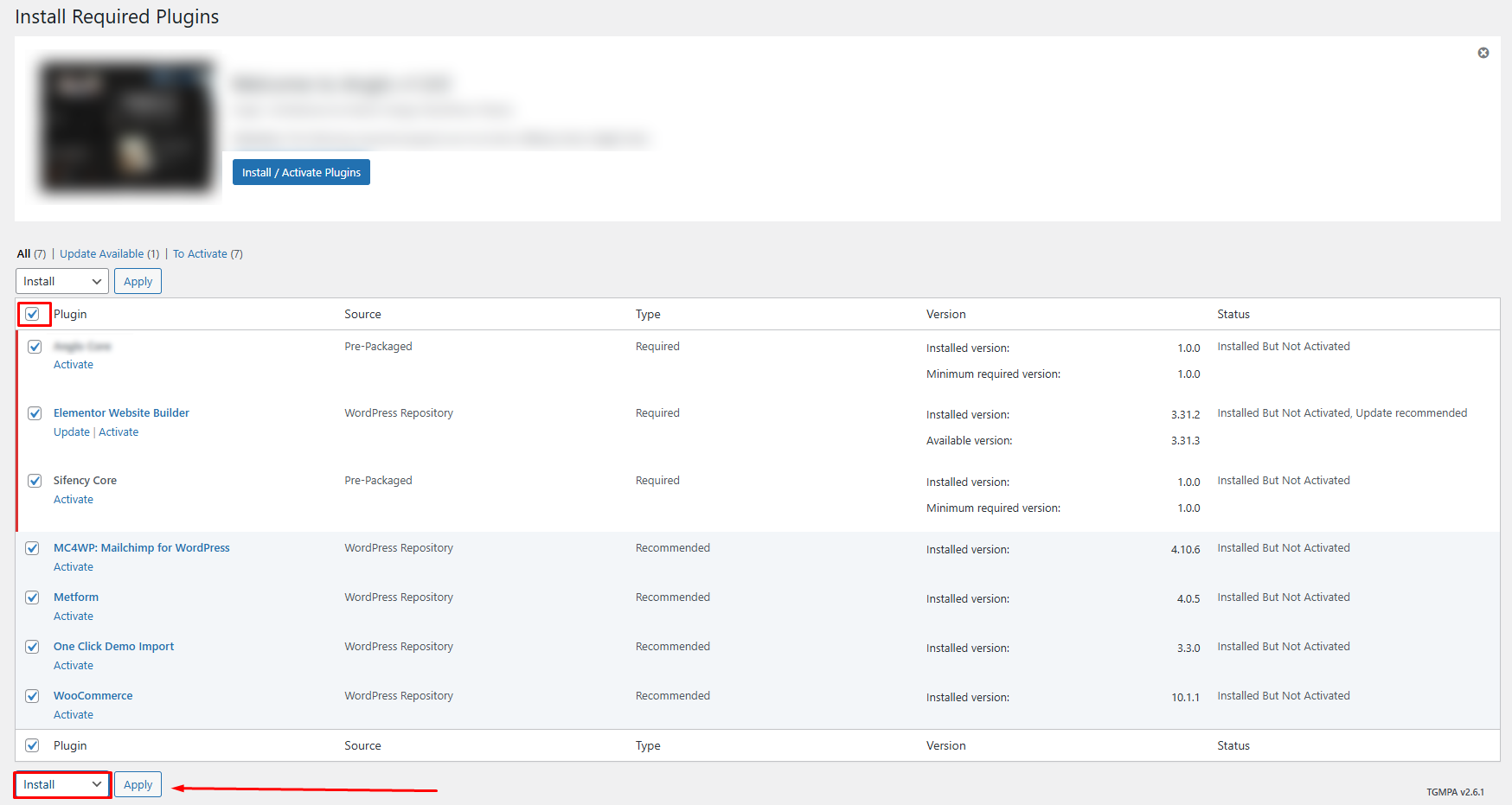Click the Elementor 'Update recommended' status text
Screen dimensions: 1512x805
point(1412,413)
